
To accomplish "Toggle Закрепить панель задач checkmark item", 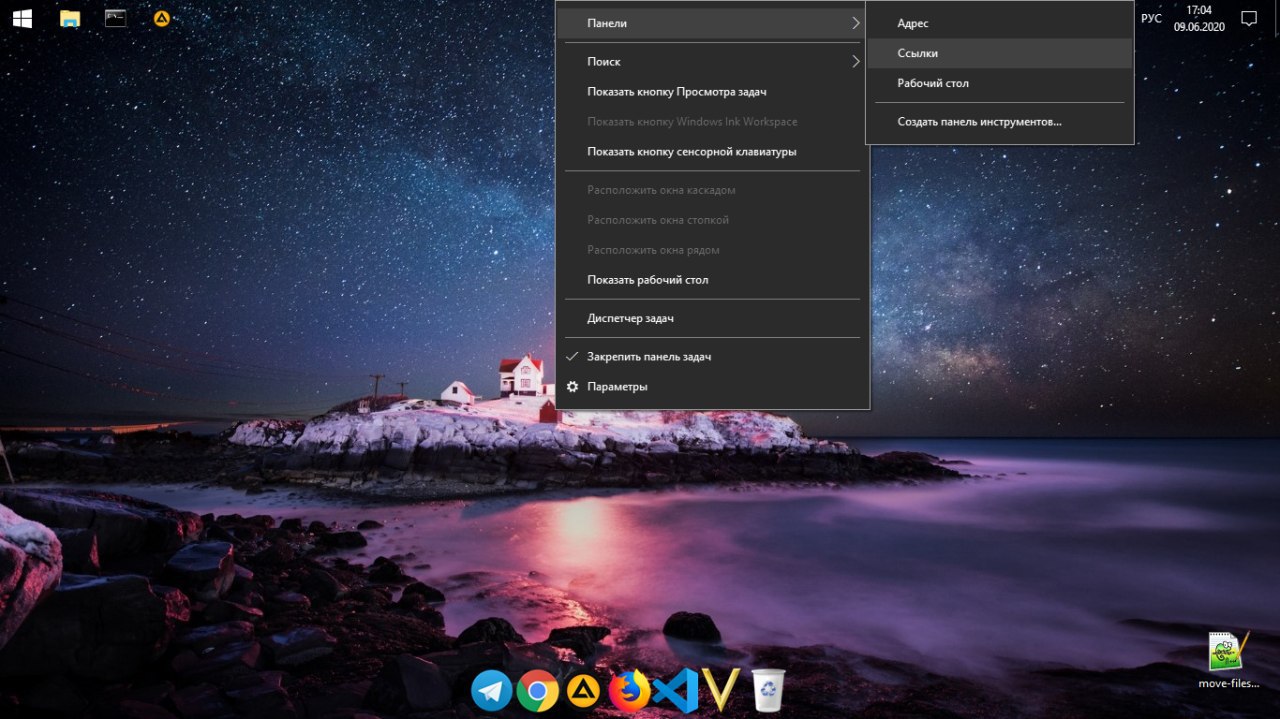I will coord(712,357).
